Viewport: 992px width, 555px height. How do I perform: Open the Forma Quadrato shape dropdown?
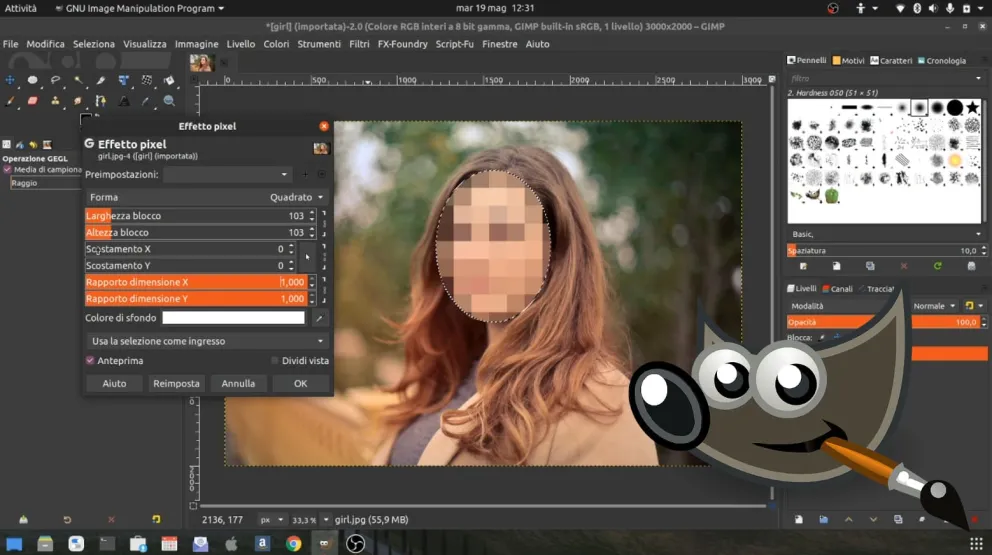(206, 197)
